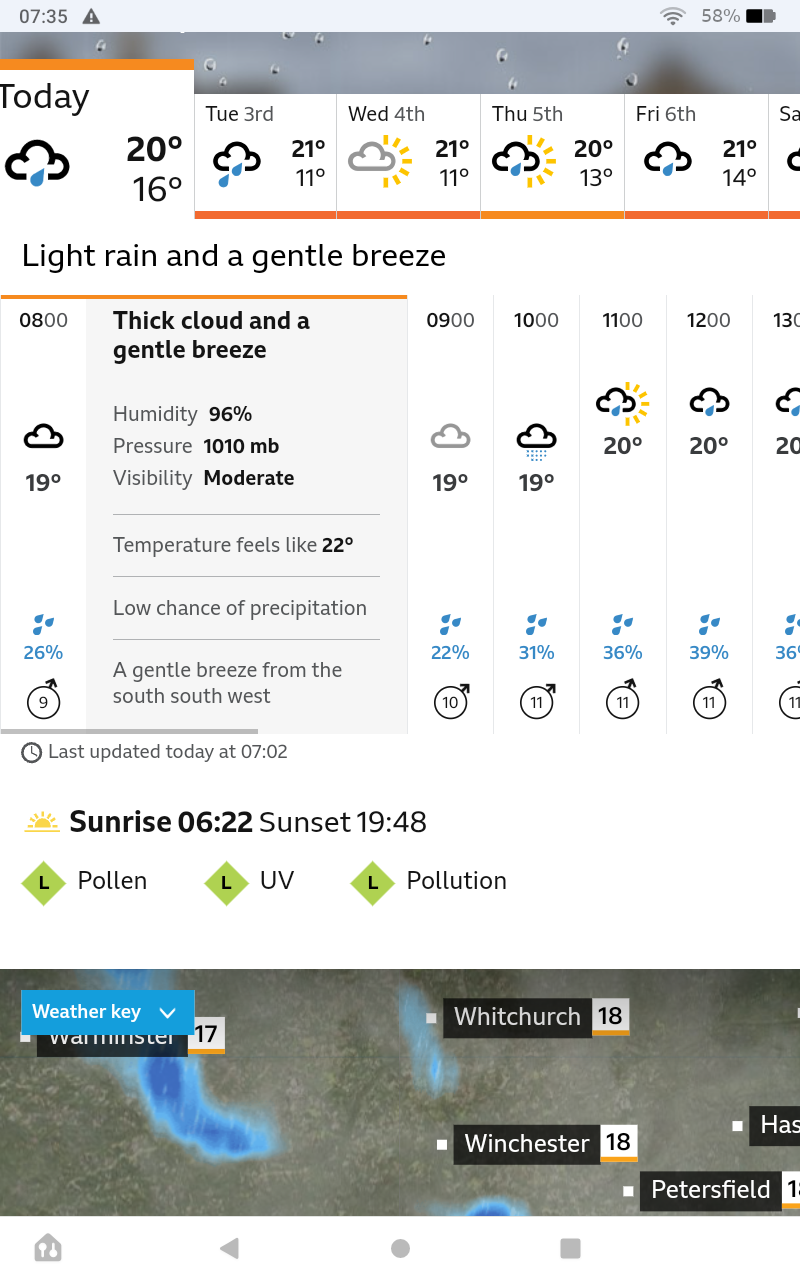Select the Fri 6th forecast tab

tap(697, 156)
